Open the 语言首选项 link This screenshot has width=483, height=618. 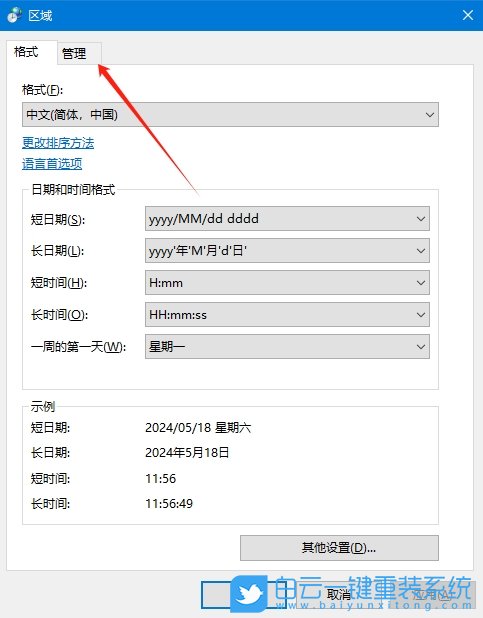52,164
